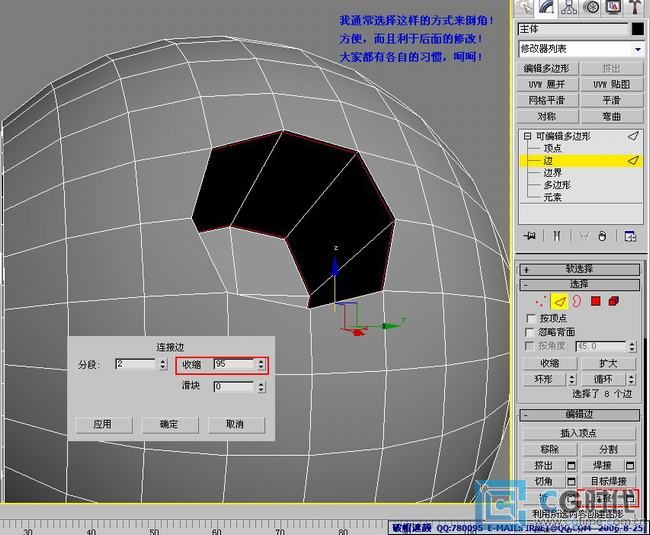Select 多边形 sub-level in modifier stack
The image size is (650, 535).
pos(557,185)
